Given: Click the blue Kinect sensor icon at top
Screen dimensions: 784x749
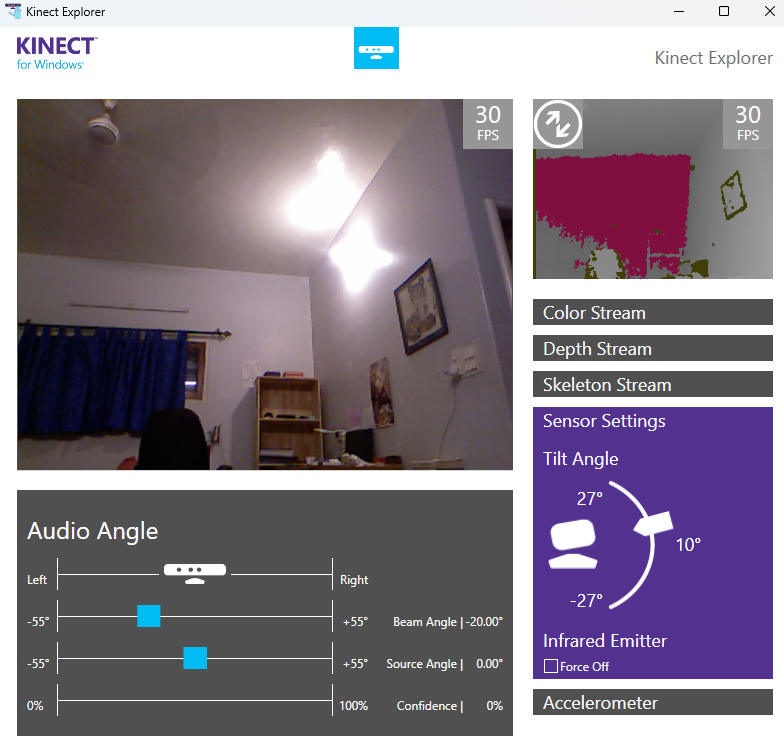Looking at the screenshot, I should coord(376,48).
